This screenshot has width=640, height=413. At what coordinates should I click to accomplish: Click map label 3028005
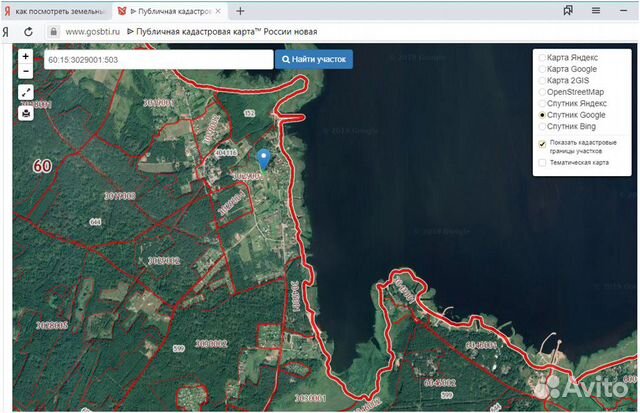pos(52,325)
